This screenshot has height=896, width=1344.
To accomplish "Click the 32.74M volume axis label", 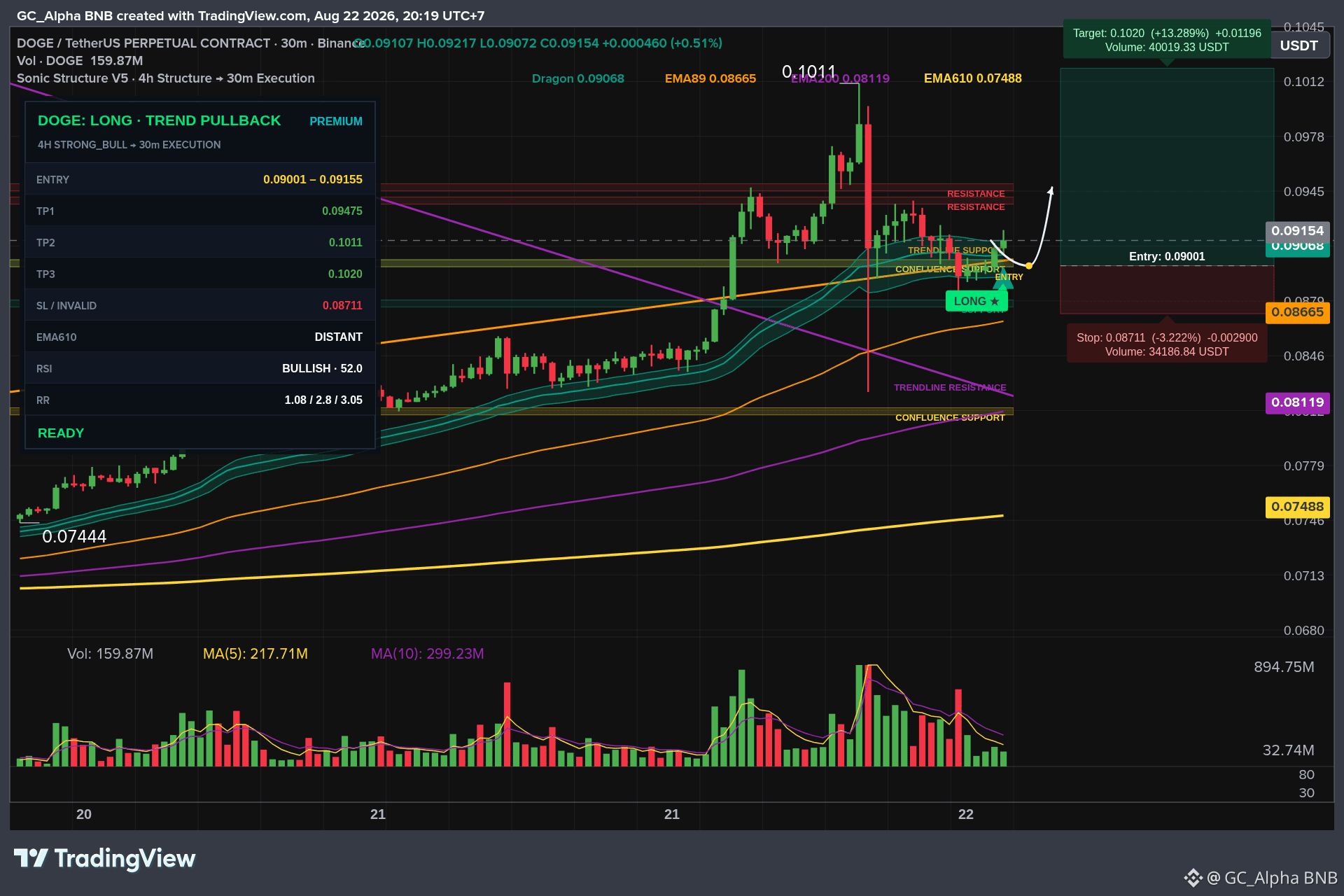I will tap(1288, 750).
